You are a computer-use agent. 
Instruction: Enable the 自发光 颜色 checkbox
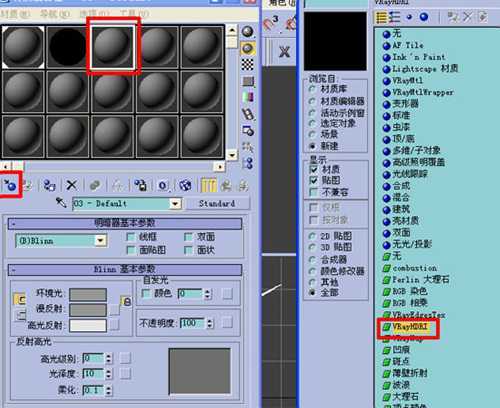click(x=146, y=293)
